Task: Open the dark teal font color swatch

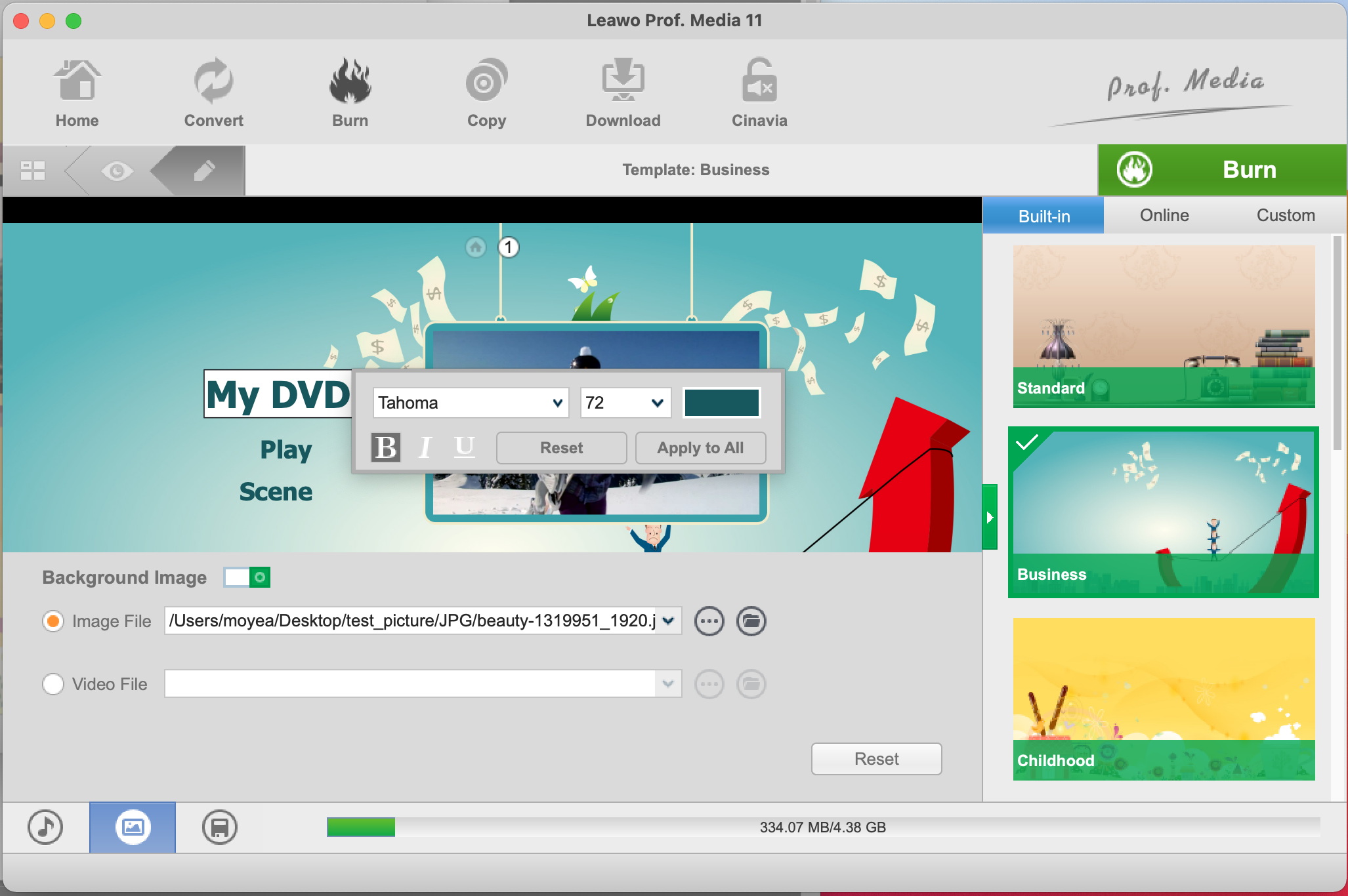Action: 721,403
